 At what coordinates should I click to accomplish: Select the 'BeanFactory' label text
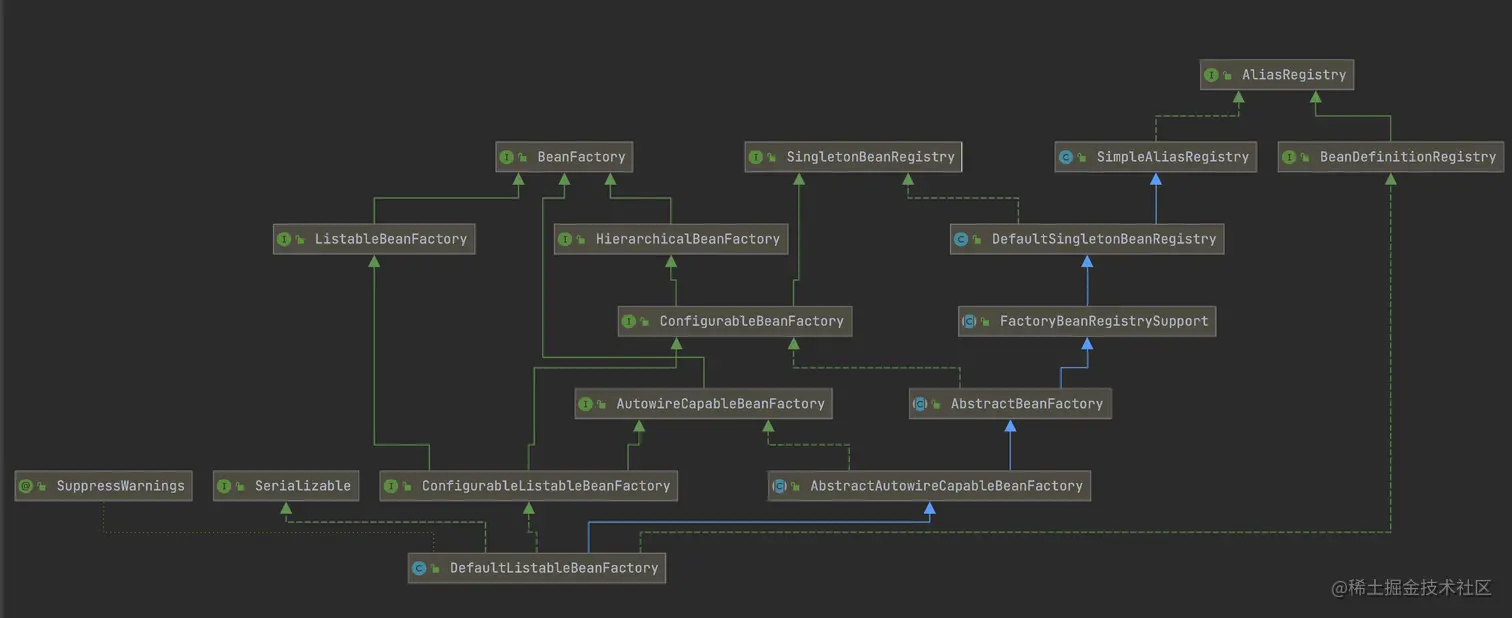point(581,157)
